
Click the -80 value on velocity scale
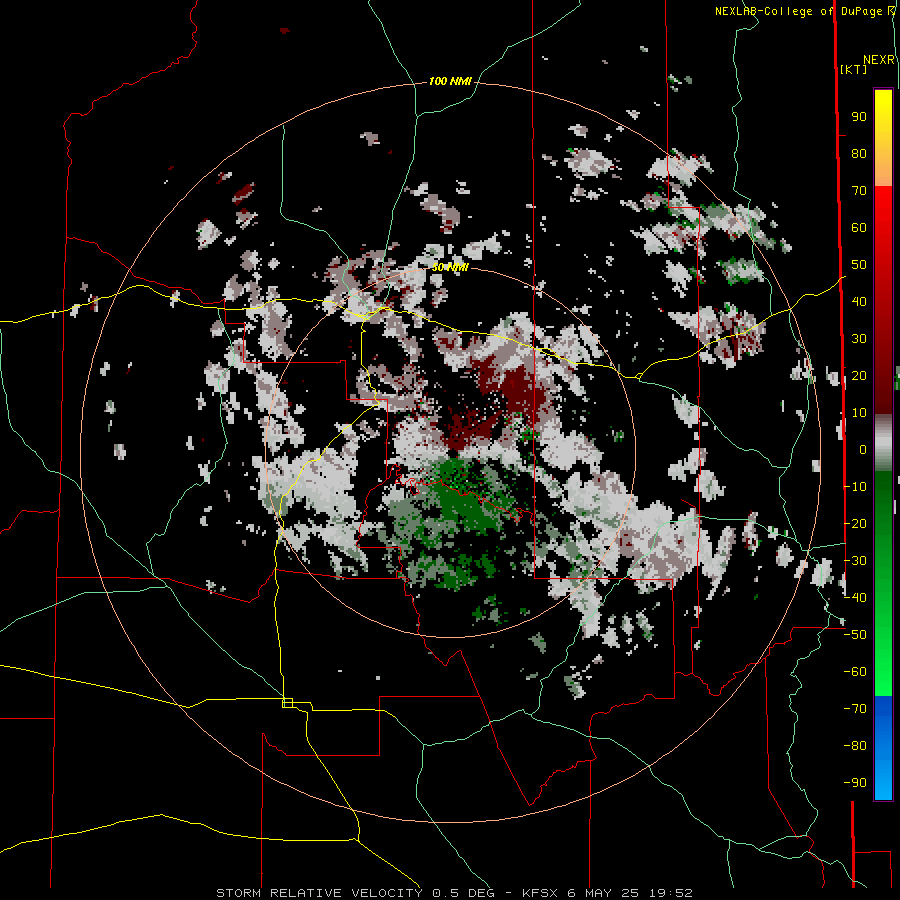[855, 746]
